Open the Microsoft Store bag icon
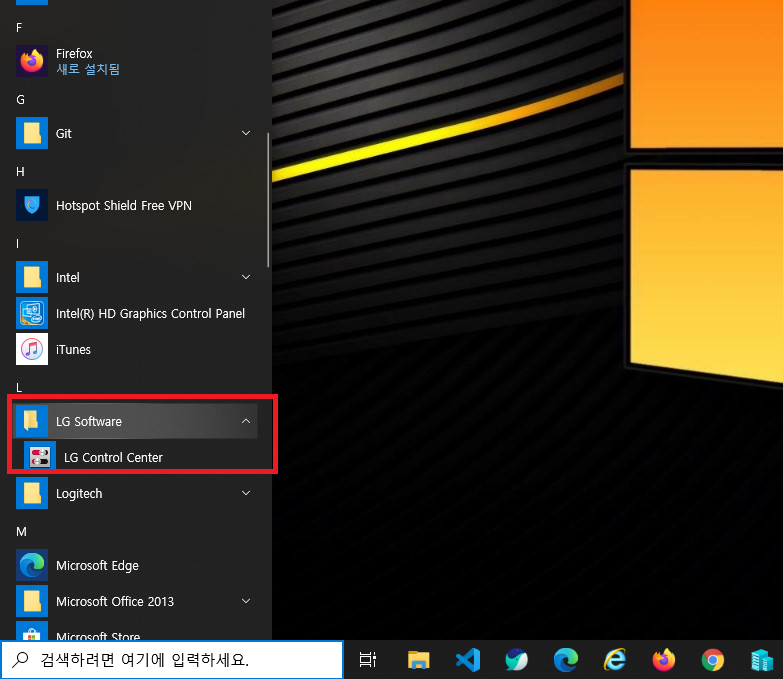The height and width of the screenshot is (679, 783). click(32, 631)
